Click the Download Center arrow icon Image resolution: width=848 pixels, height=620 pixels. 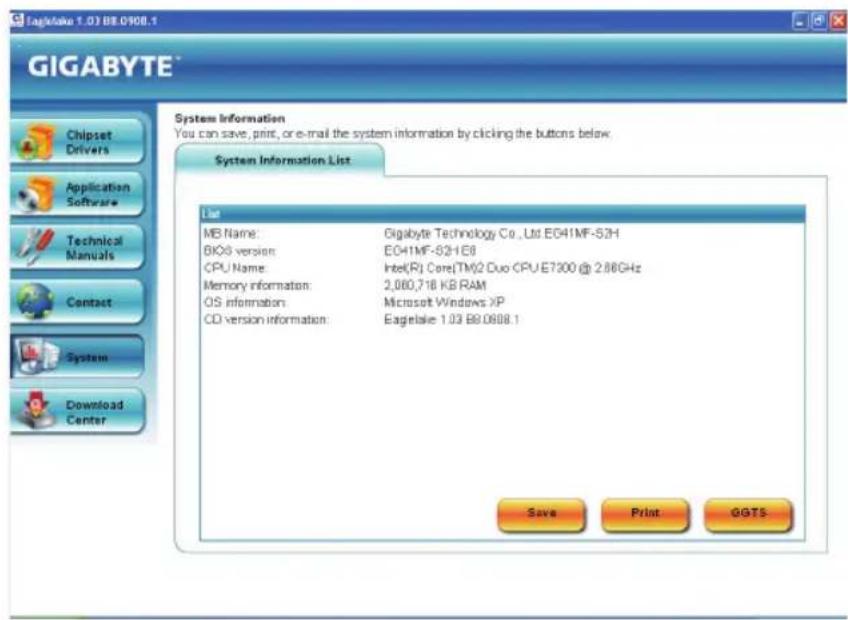[x=37, y=411]
